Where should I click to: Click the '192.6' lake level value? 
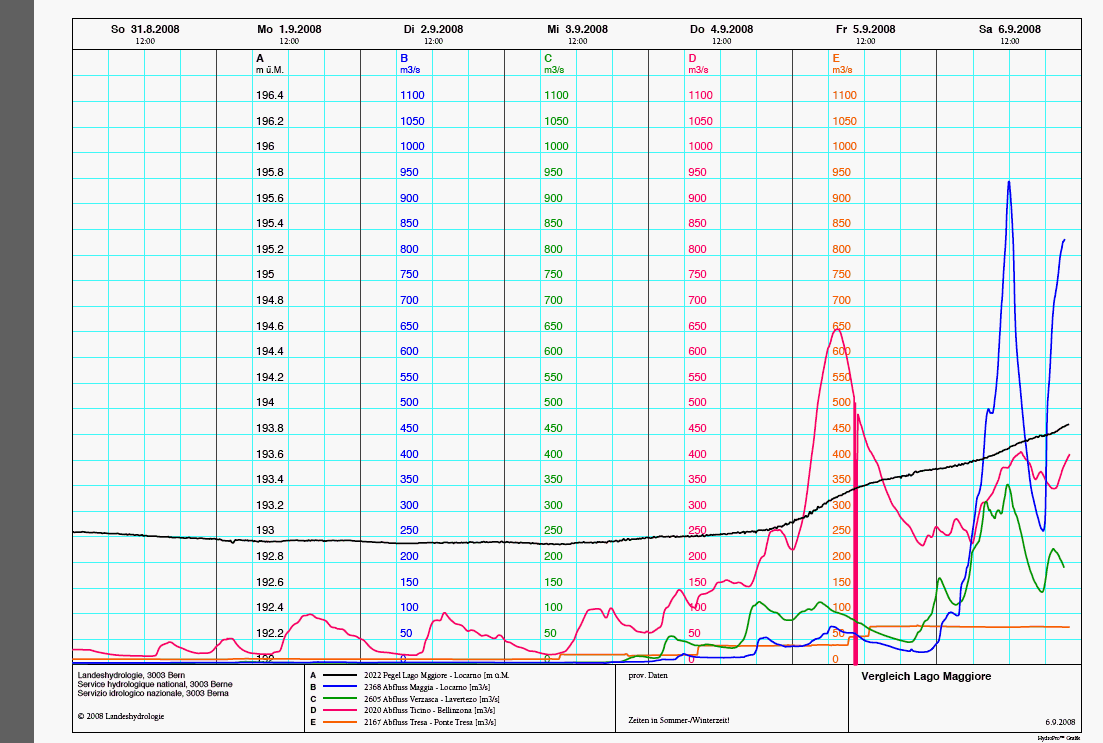270,582
